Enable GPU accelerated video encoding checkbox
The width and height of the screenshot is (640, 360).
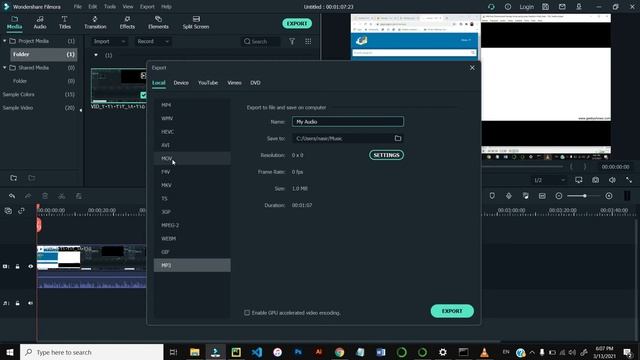[247, 313]
